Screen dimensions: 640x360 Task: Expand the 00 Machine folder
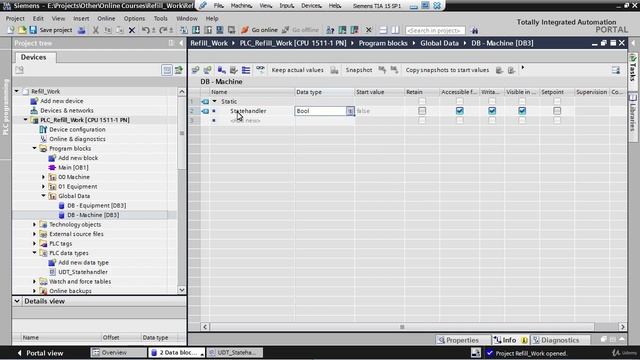44,177
